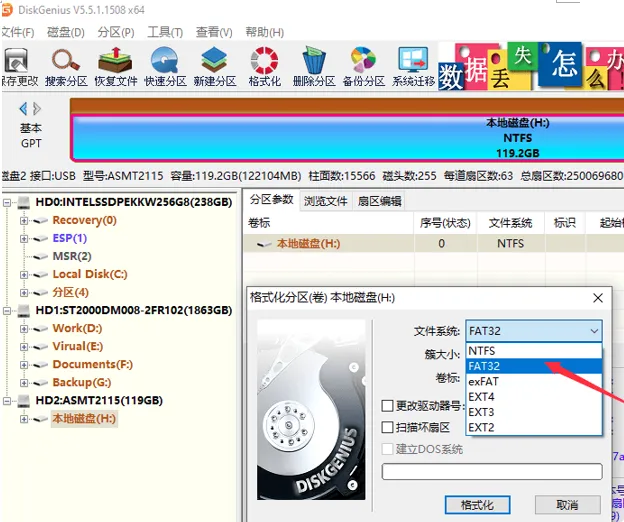This screenshot has height=522, width=624.
Task: Click the 卷标 column header in the partition table
Action: click(329, 223)
